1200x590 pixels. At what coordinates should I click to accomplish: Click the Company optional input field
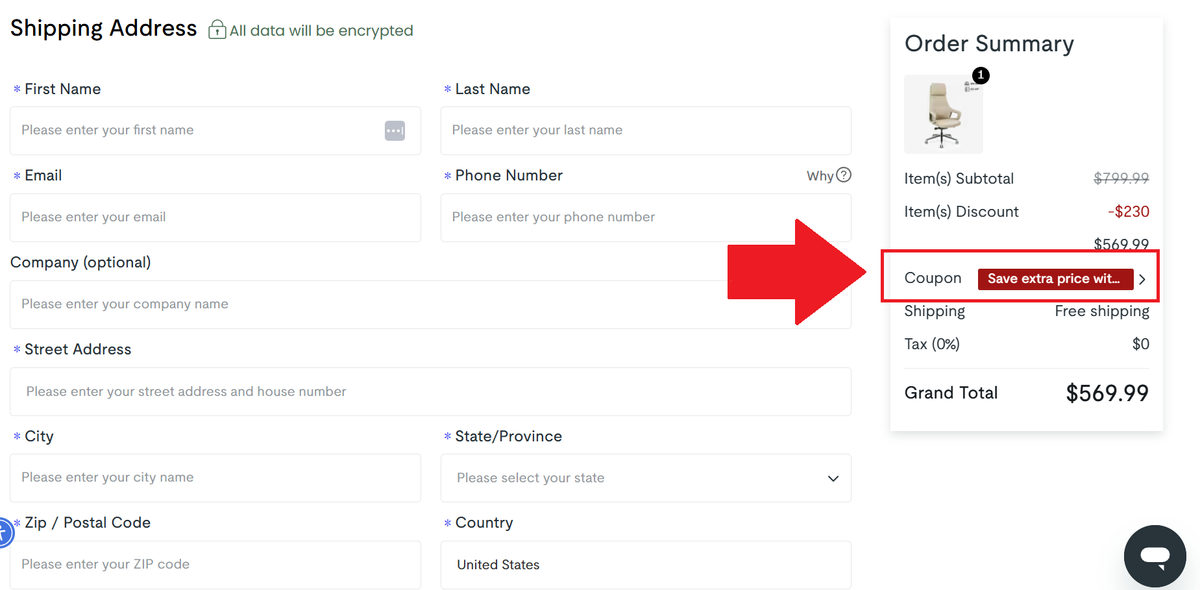coord(430,304)
